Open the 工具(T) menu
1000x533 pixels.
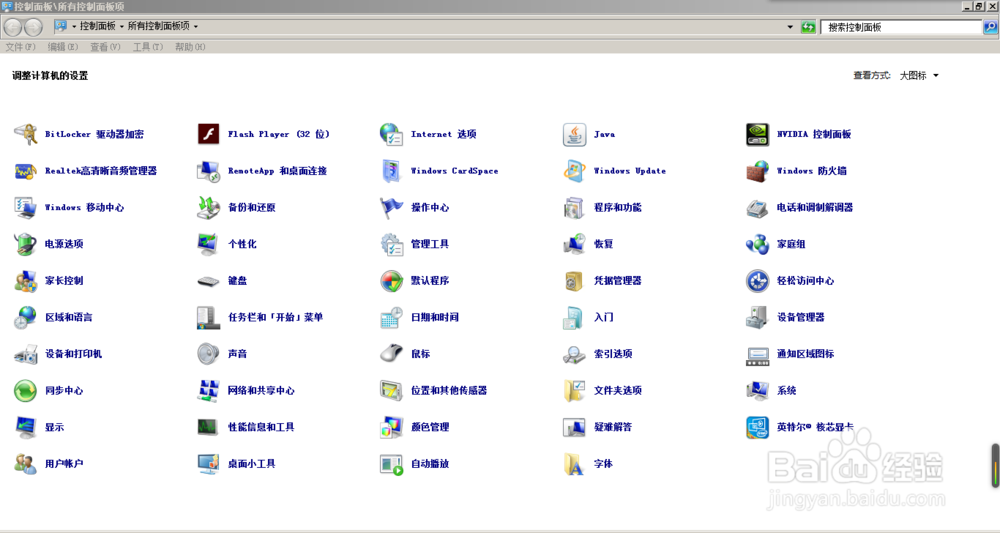click(x=147, y=47)
